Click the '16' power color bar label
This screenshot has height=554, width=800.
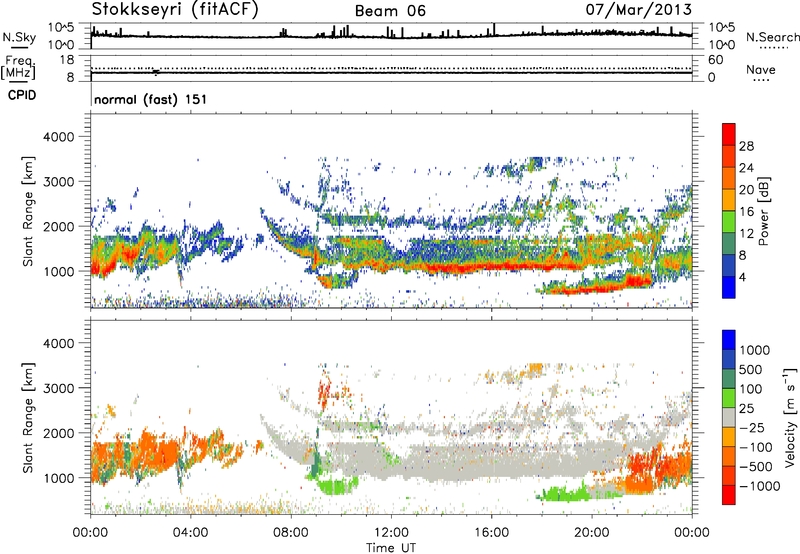pyautogui.click(x=746, y=212)
